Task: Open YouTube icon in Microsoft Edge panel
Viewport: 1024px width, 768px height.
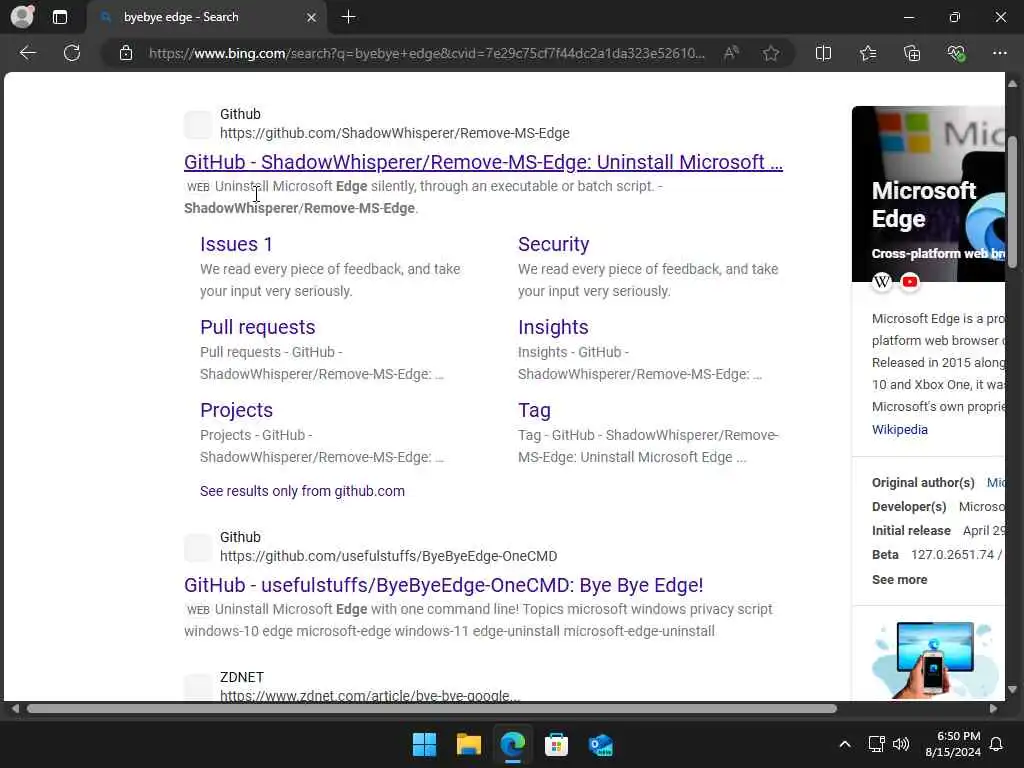Action: coord(910,281)
